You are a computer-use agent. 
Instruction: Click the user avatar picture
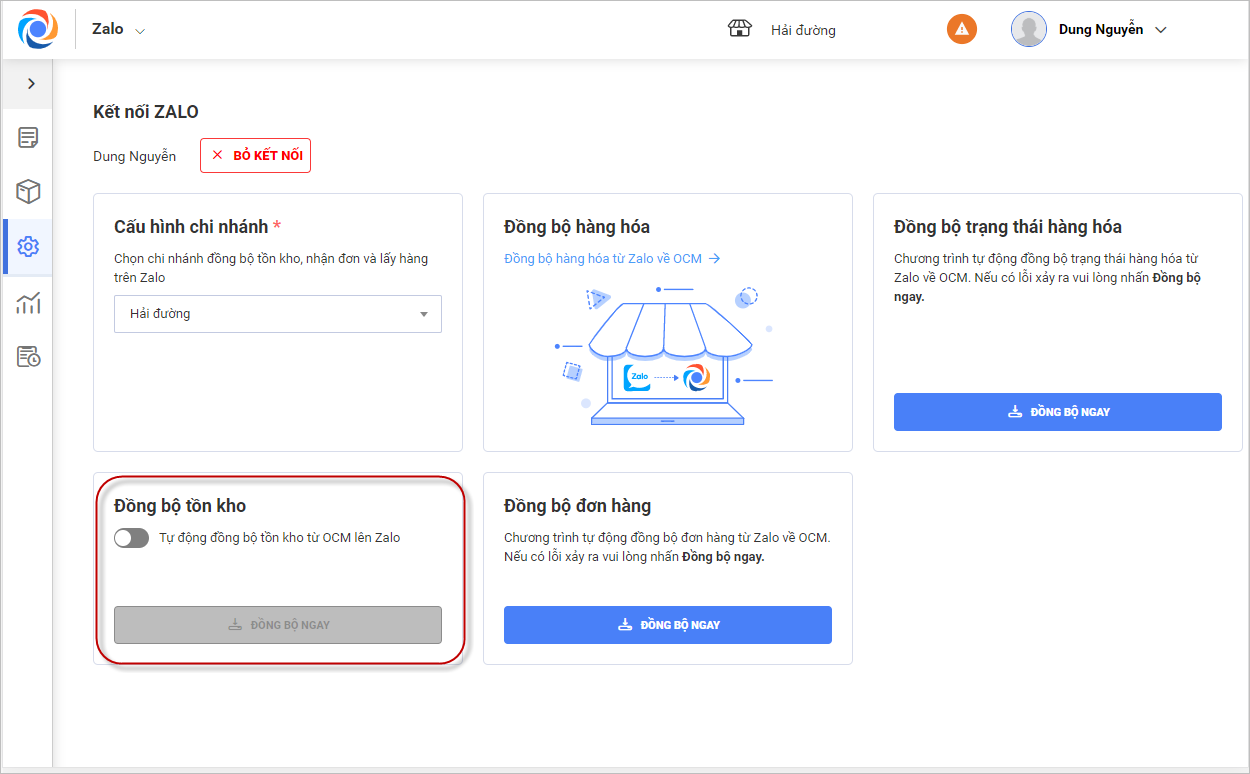click(1028, 29)
